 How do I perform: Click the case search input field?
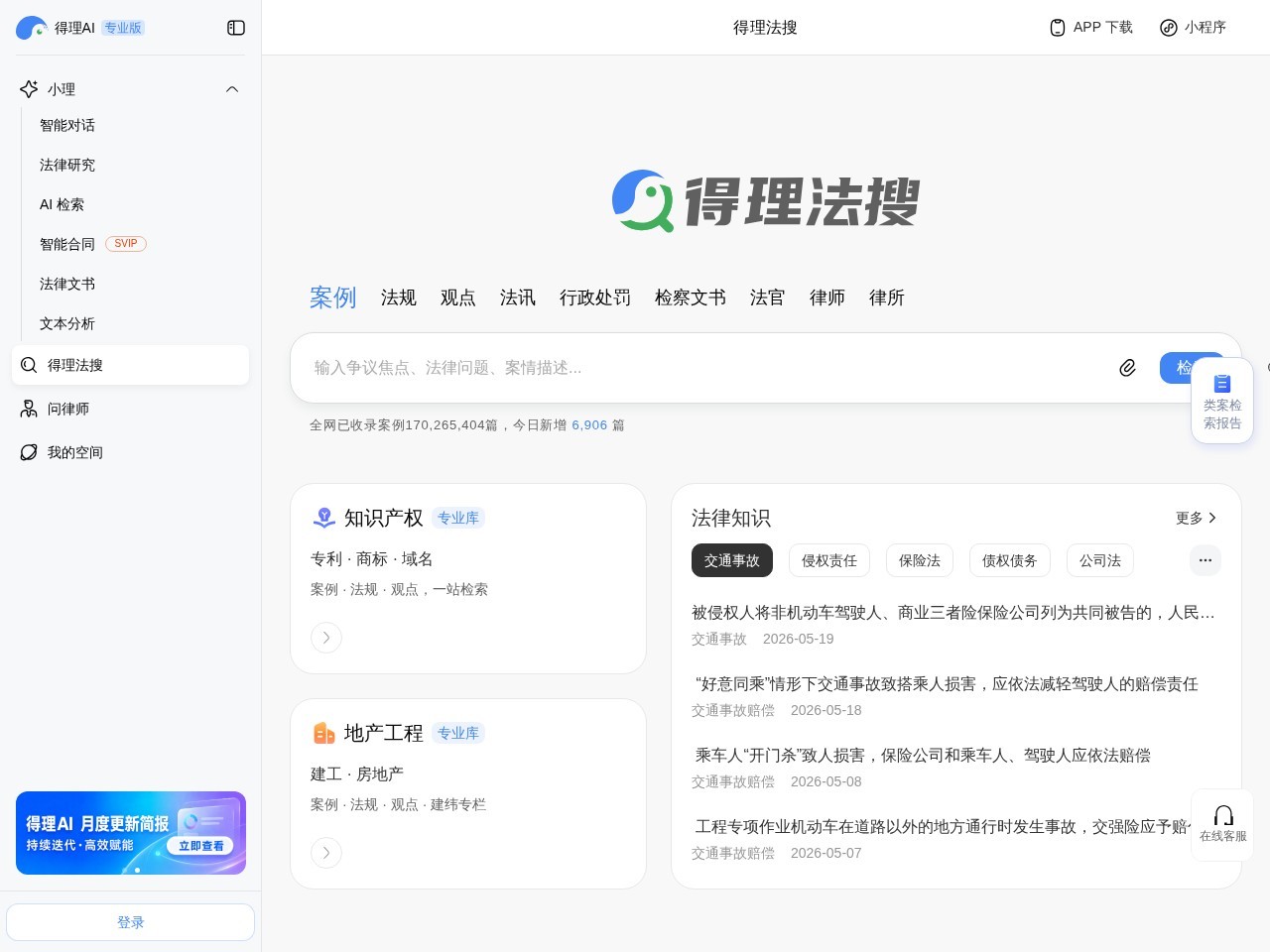pyautogui.click(x=704, y=368)
